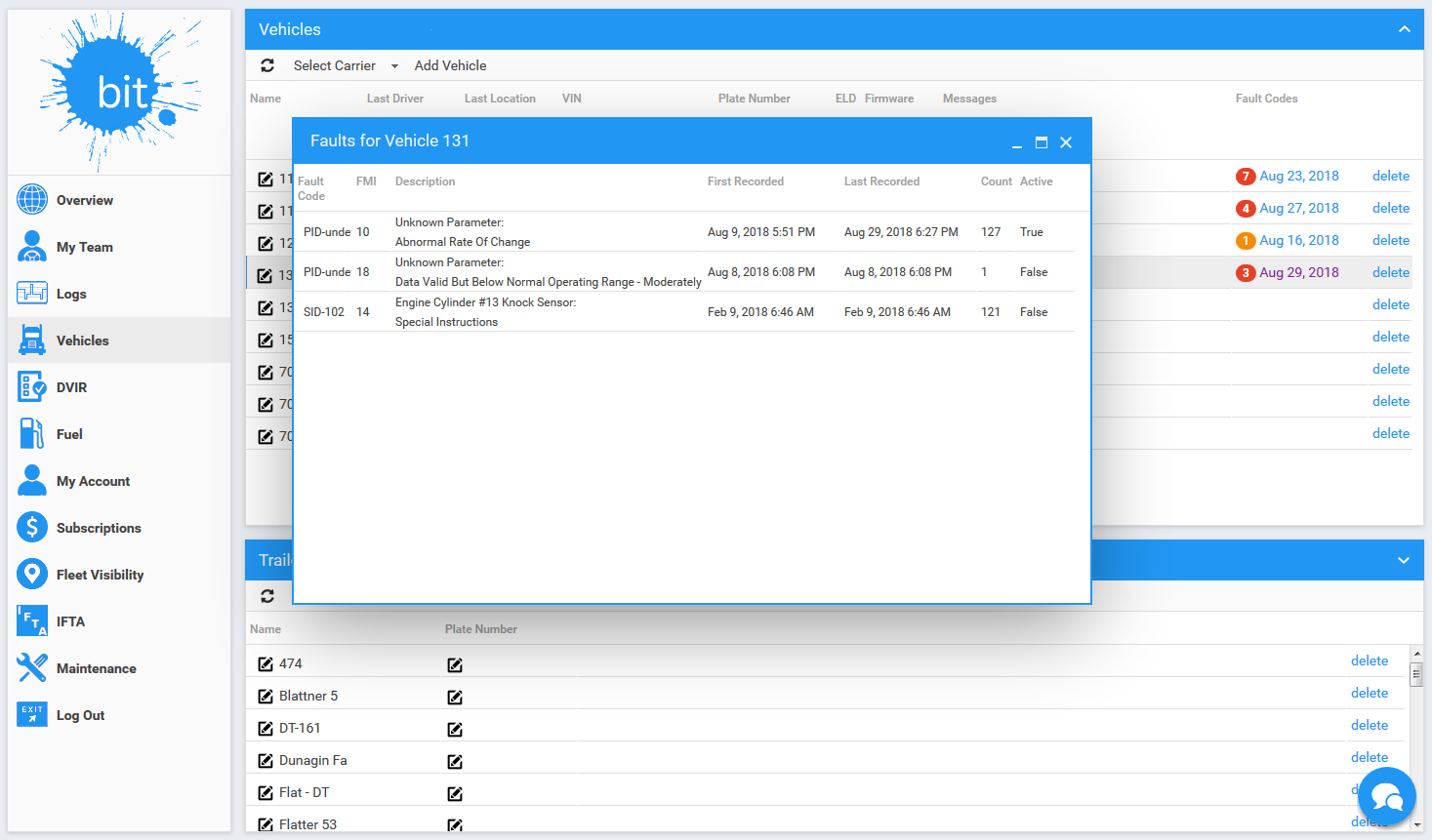Select the Vehicles truck icon
1432x840 pixels.
pos(32,340)
